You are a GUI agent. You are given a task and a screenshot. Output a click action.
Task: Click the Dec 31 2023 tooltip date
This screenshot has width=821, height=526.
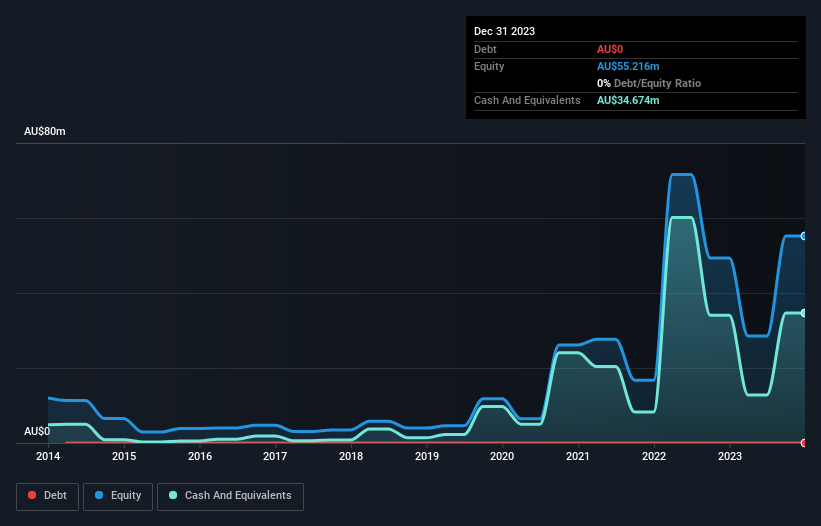tap(504, 31)
